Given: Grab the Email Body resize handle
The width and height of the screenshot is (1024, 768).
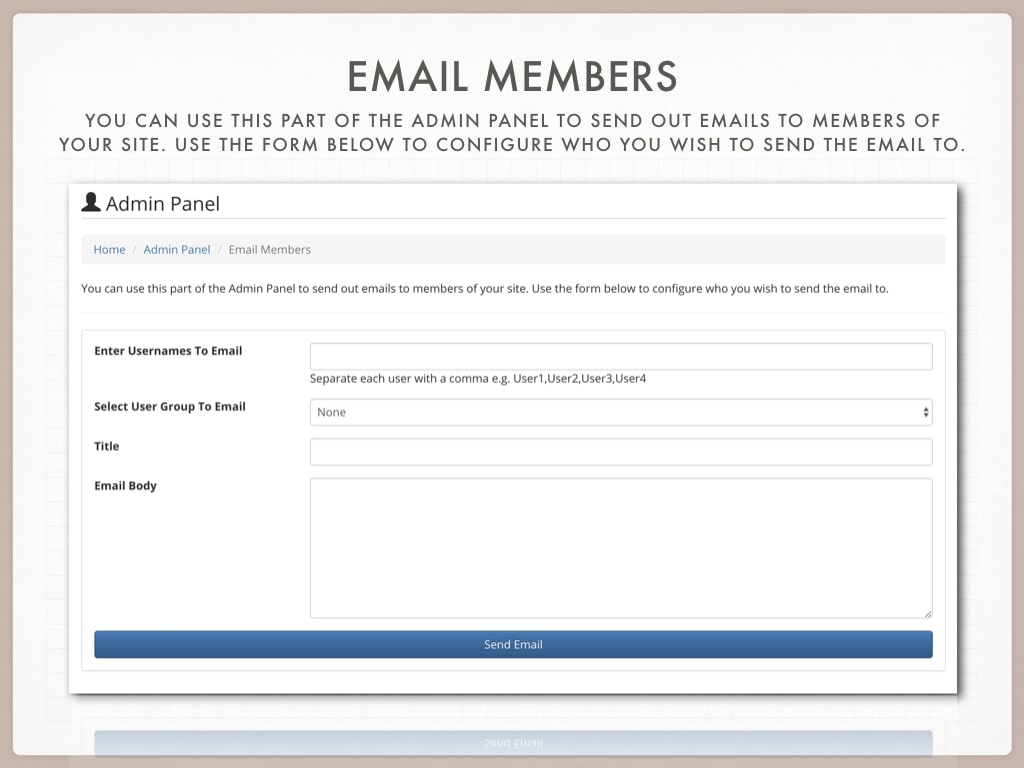Looking at the screenshot, I should (927, 613).
